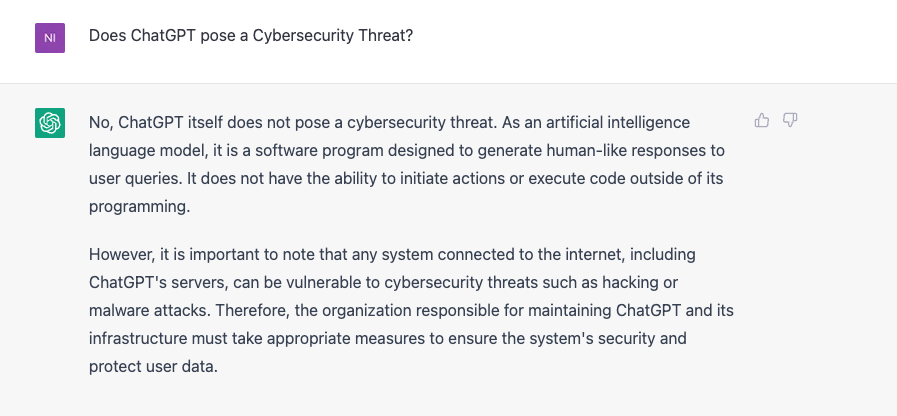Click the question 'Does ChatGPT pose a Cybersecurity Threat?'
The width and height of the screenshot is (897, 416).
(x=251, y=36)
